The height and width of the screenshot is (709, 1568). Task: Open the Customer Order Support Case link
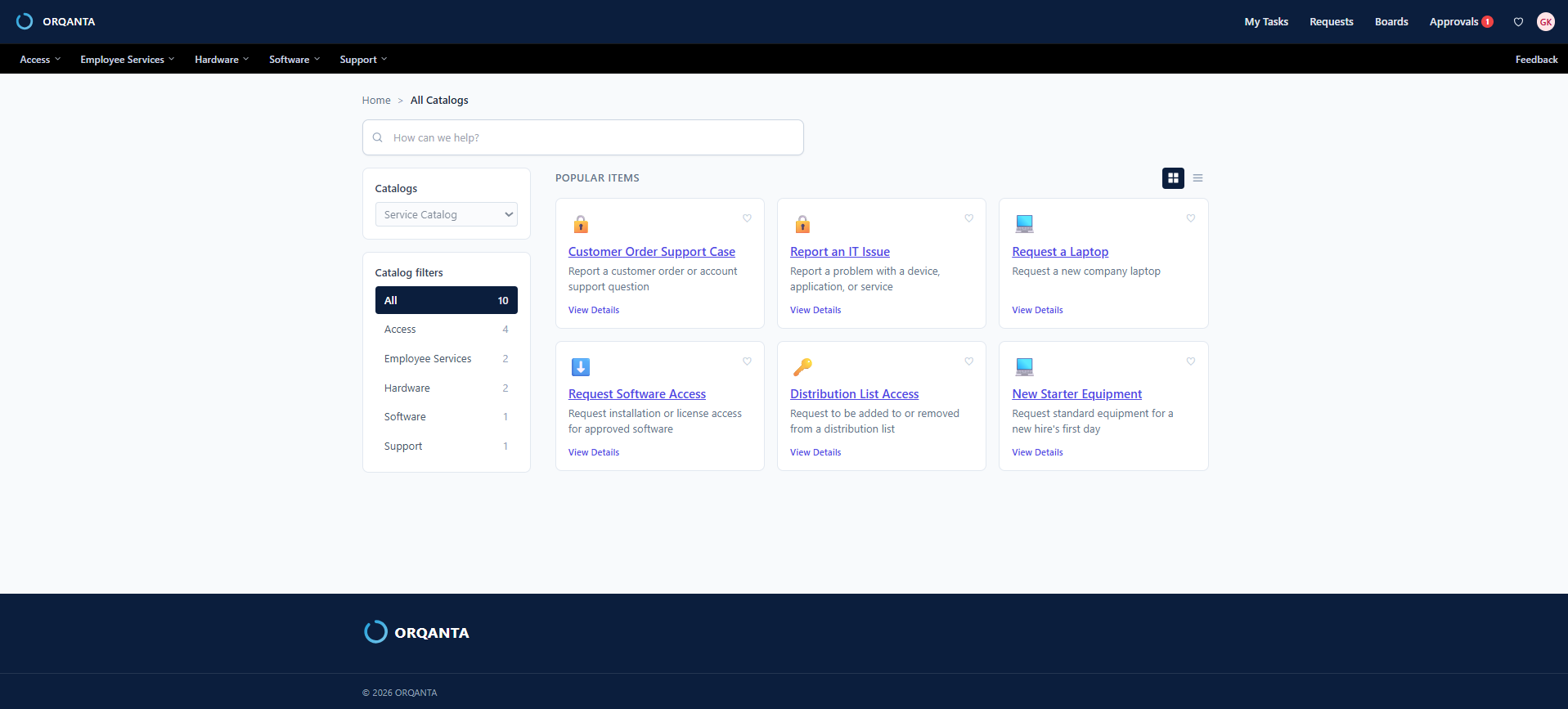tap(652, 252)
